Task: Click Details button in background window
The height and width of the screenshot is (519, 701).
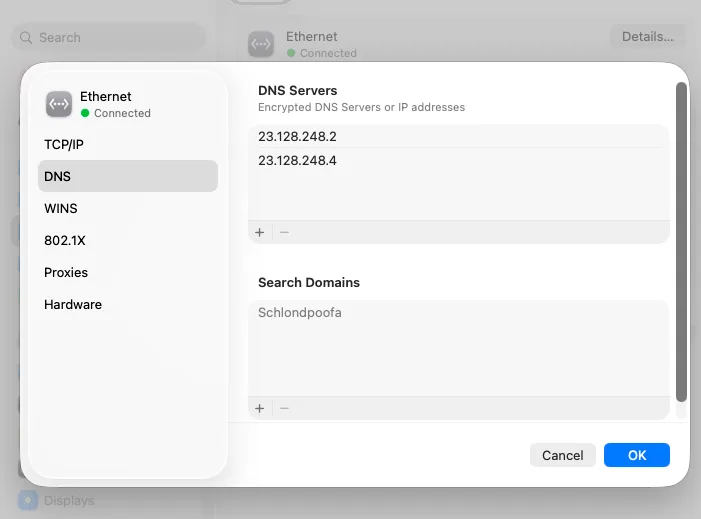Action: [x=647, y=37]
